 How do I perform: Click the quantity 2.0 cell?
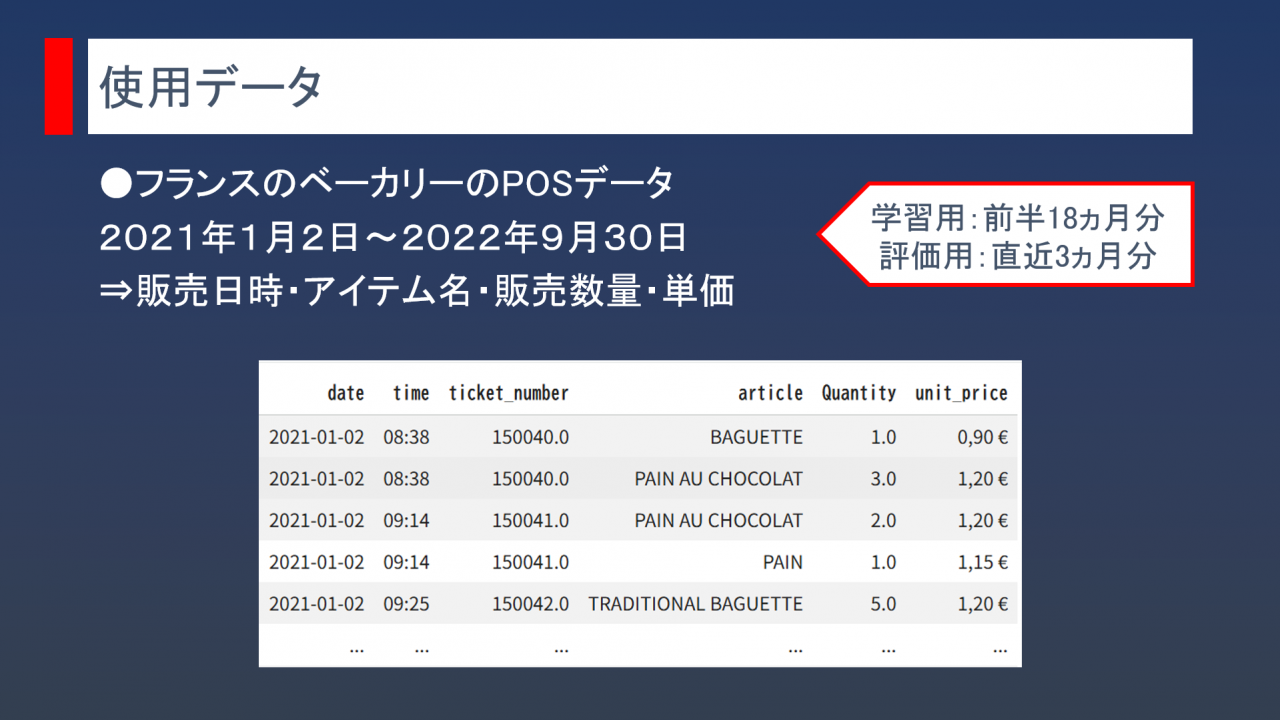click(x=883, y=521)
